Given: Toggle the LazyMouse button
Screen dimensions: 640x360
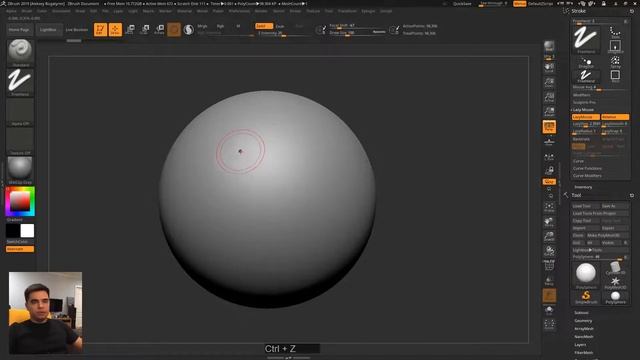Looking at the screenshot, I should click(586, 117).
